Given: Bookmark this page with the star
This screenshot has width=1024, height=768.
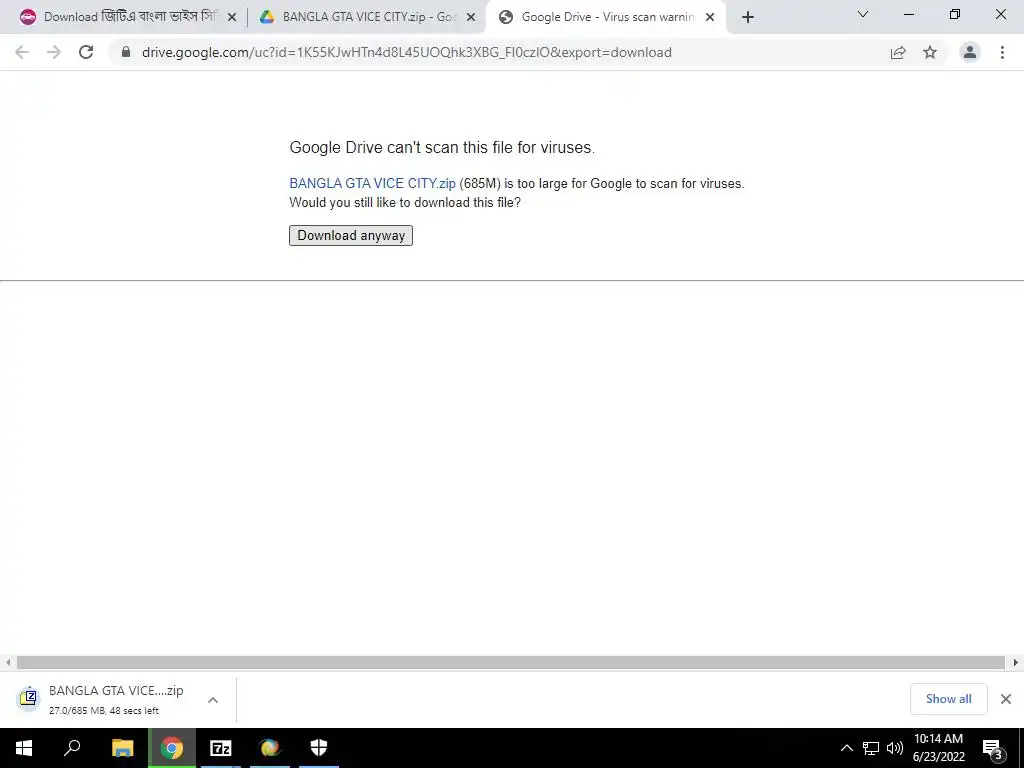Looking at the screenshot, I should coord(930,52).
